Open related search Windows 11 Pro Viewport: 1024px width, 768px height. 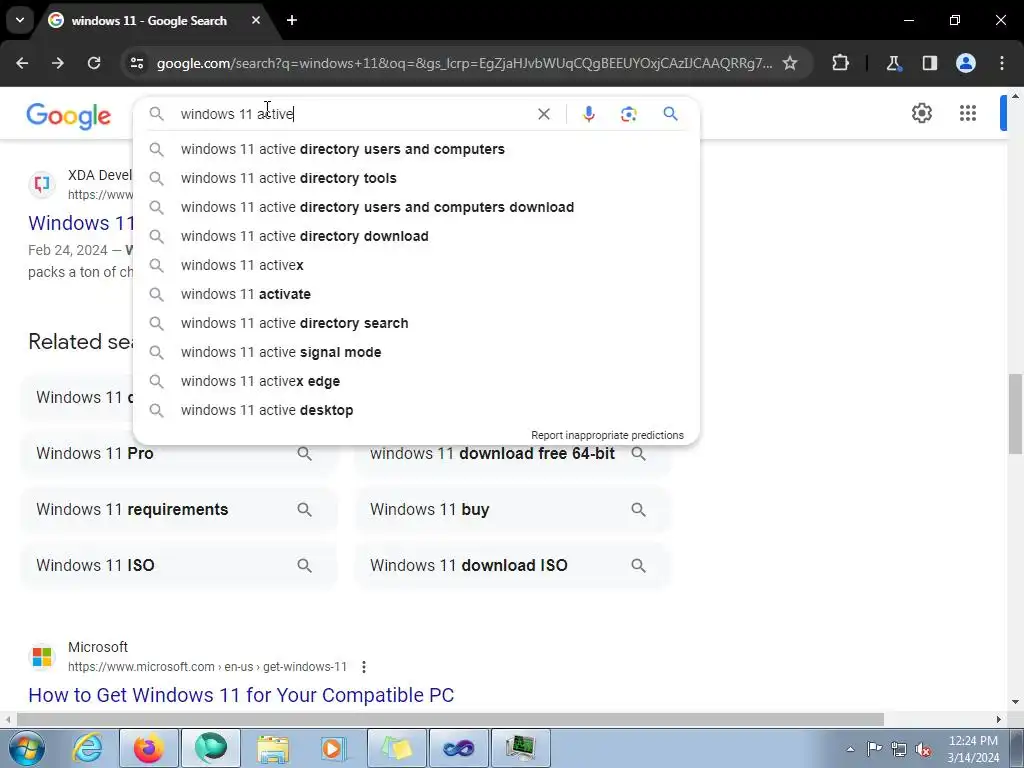pyautogui.click(x=178, y=453)
